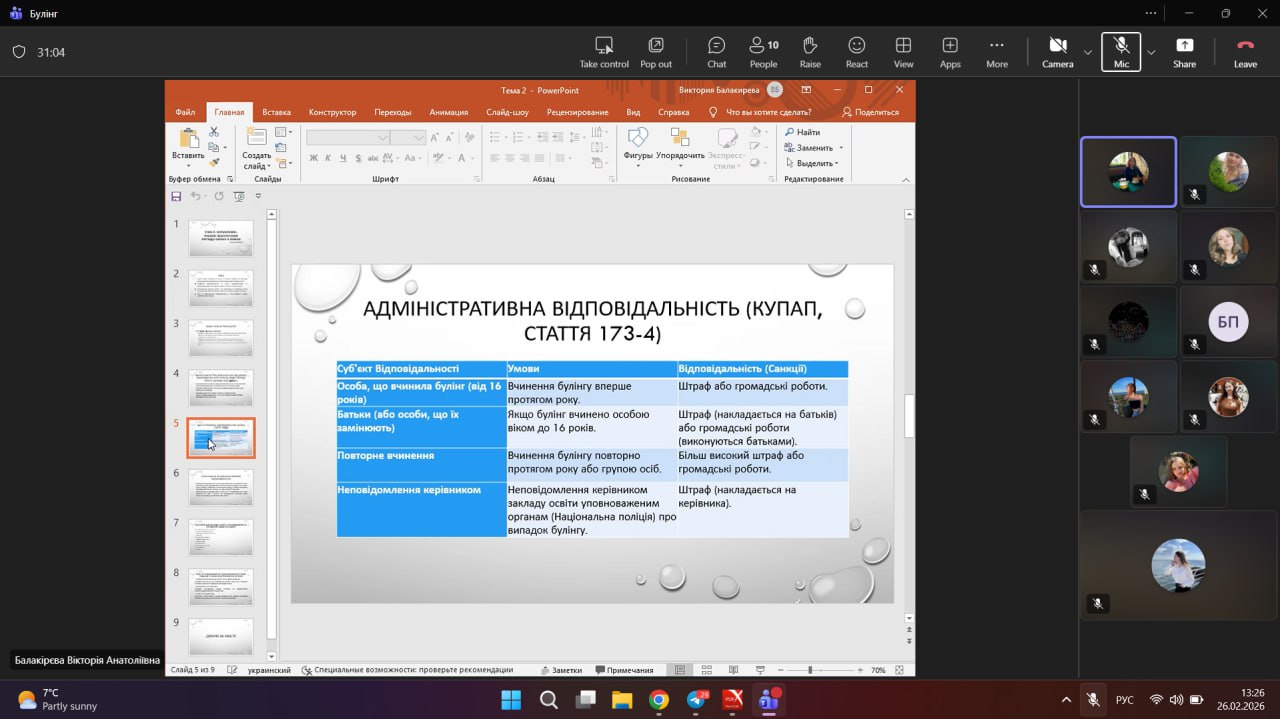Select the participant tile with БП initials
Image resolution: width=1280 pixels, height=719 pixels.
pyautogui.click(x=1228, y=321)
